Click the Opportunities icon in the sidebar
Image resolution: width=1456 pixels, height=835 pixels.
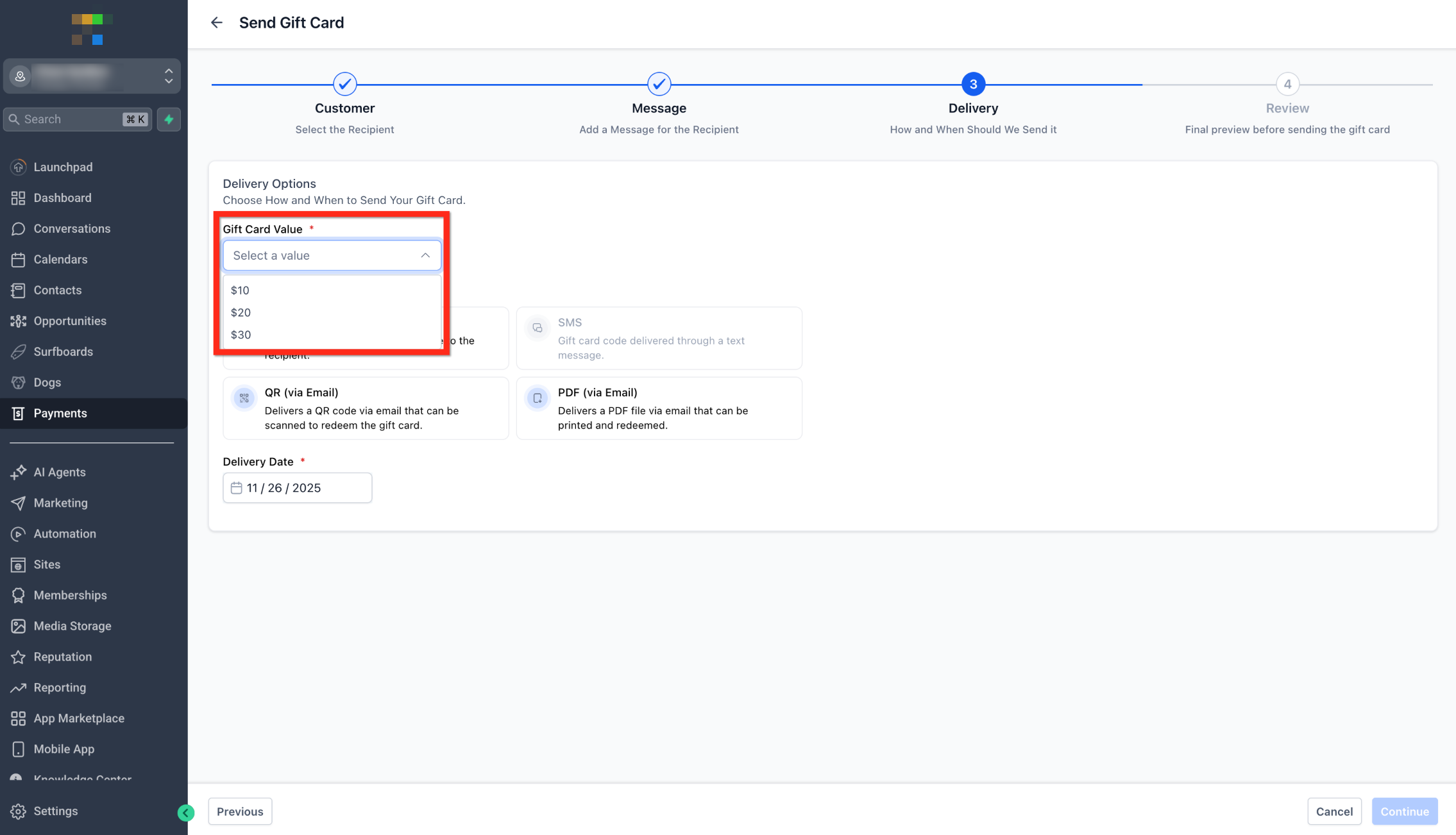coord(18,321)
